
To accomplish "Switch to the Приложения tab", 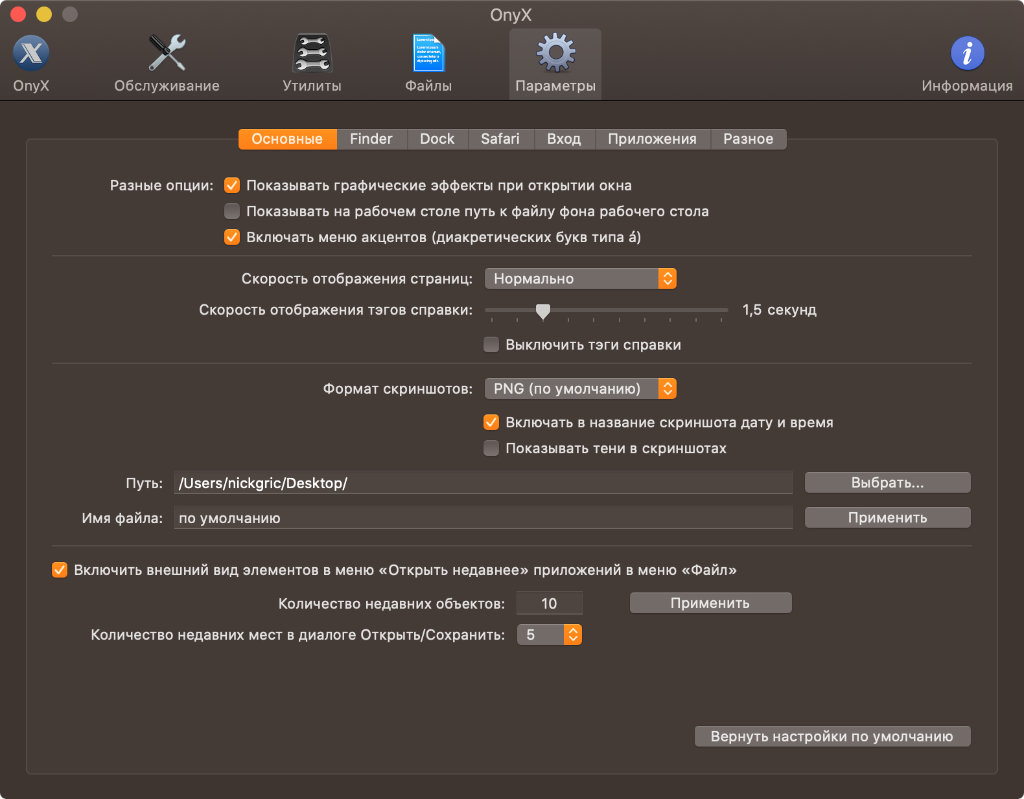I will point(652,139).
